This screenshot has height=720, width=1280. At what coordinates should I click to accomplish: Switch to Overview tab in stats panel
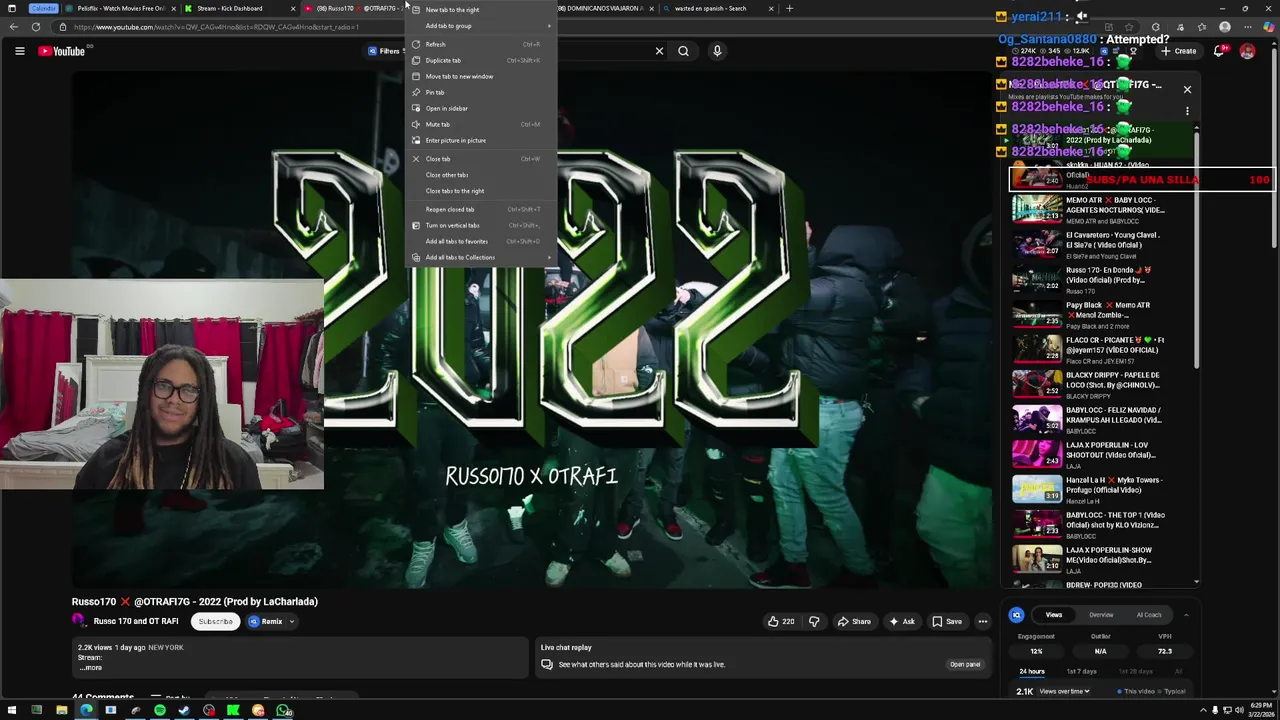(x=1101, y=615)
